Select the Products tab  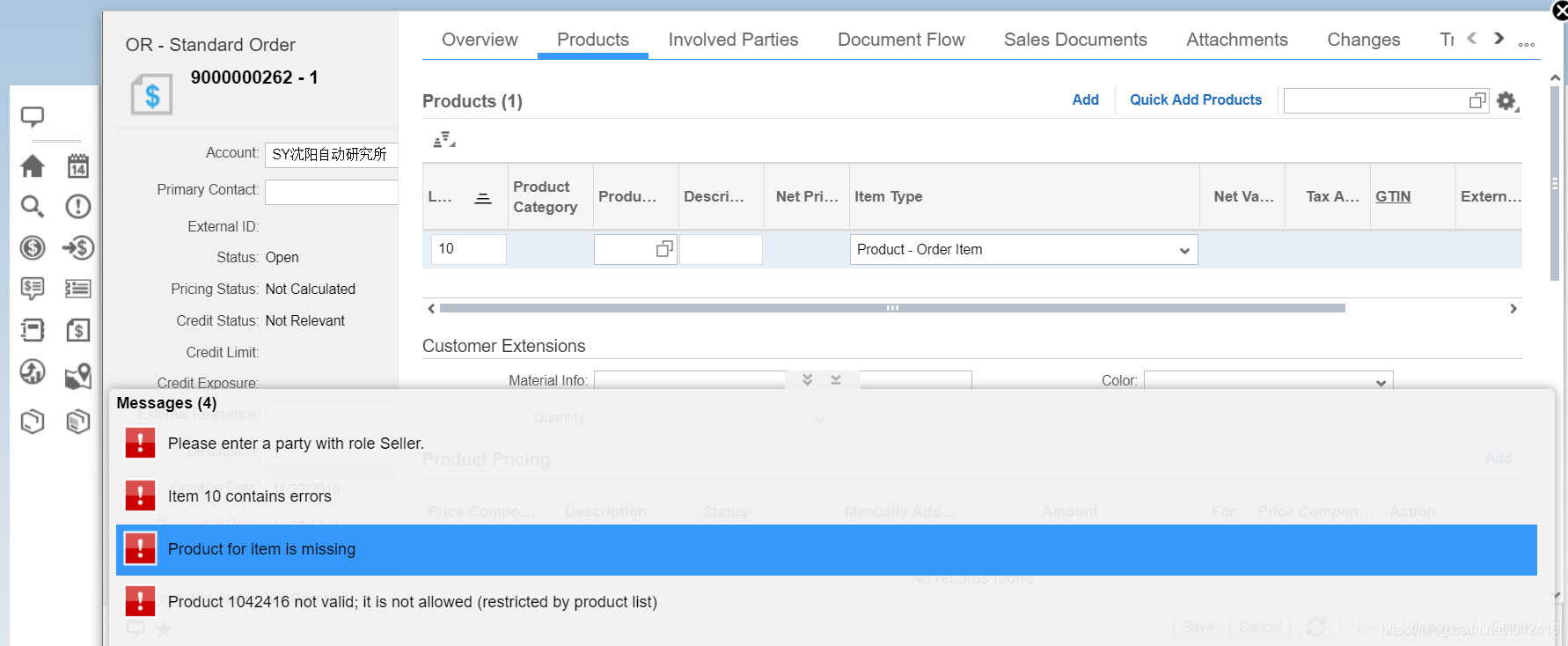[x=593, y=40]
